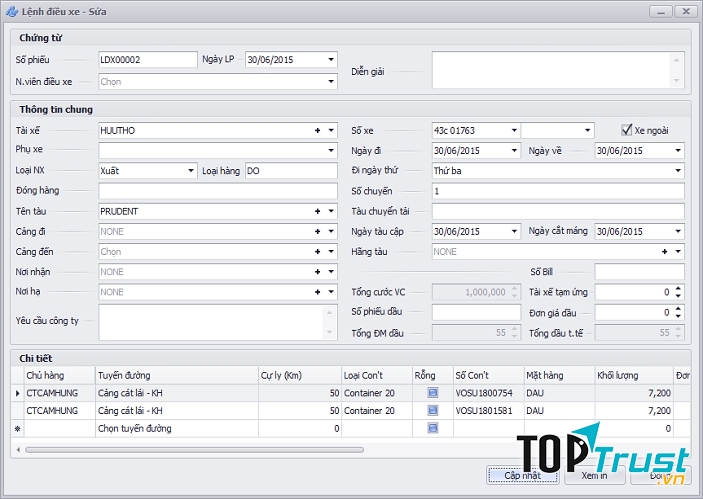The image size is (703, 499).
Task: Click the plus icon in Tên tàu field
Action: (317, 211)
